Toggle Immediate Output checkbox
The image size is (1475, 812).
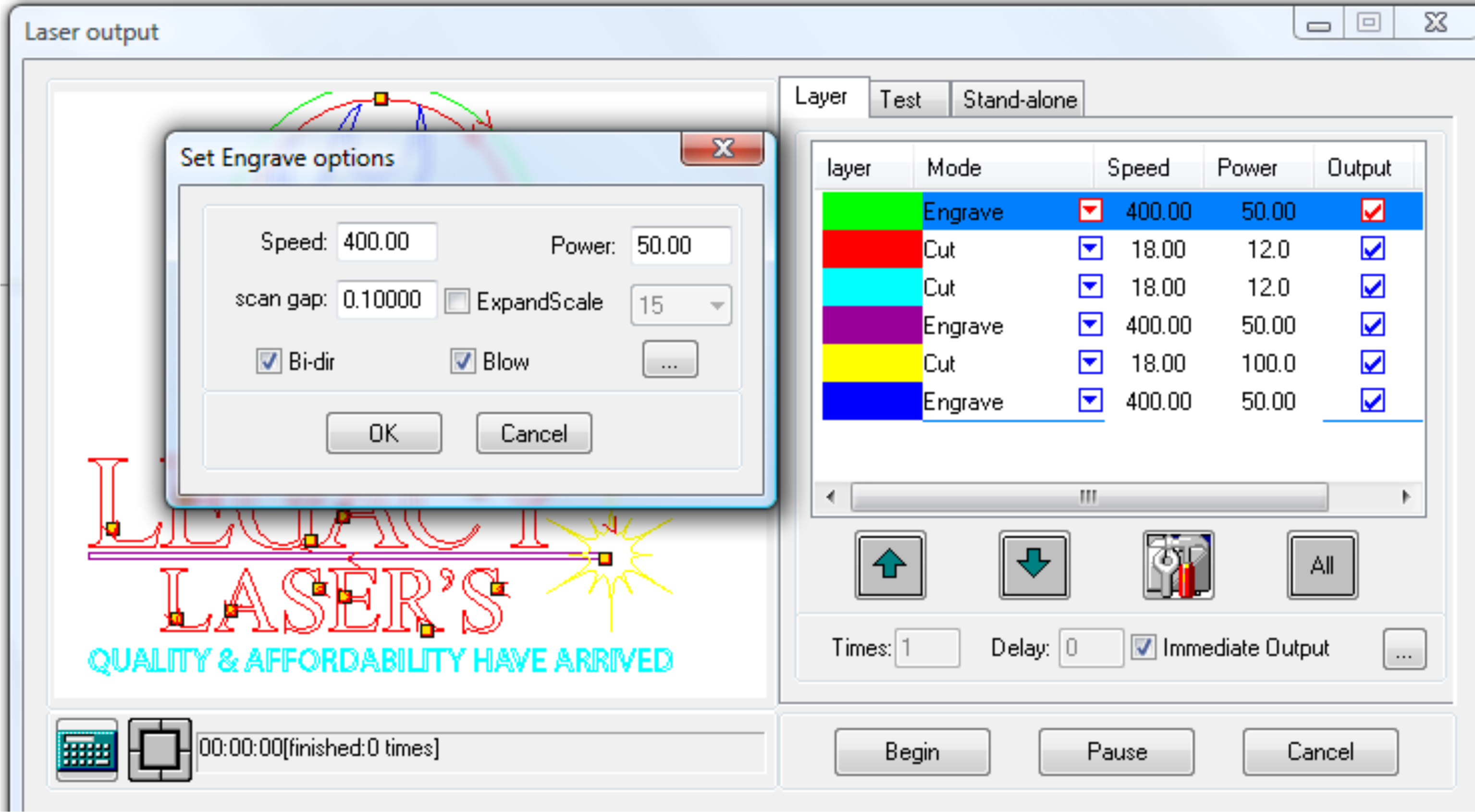tap(1143, 648)
